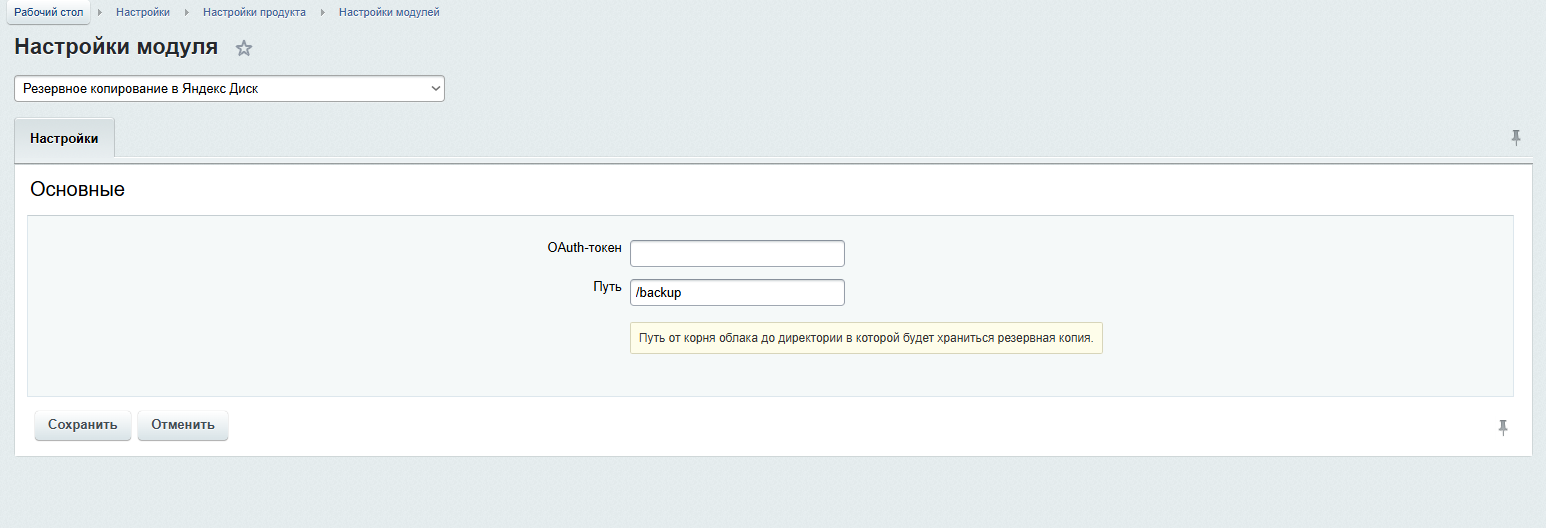Open Настройки модулей breadcrumb link

[x=389, y=12]
